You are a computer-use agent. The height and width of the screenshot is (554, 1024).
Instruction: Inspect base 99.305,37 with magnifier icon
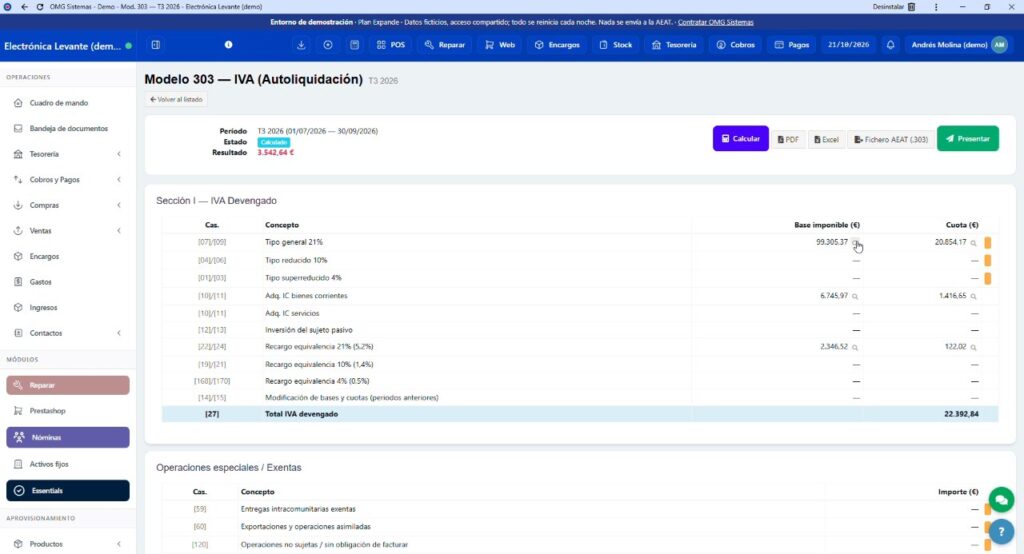tap(855, 243)
